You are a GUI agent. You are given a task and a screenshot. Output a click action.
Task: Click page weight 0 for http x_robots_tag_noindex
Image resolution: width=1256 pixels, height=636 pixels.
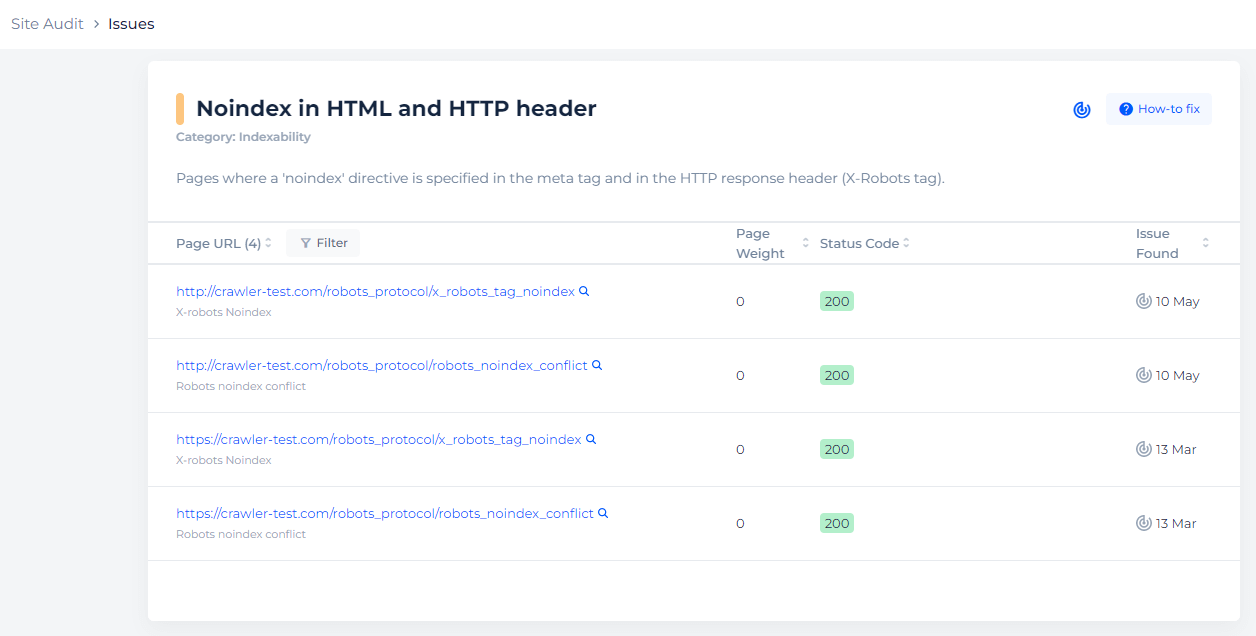(x=740, y=301)
